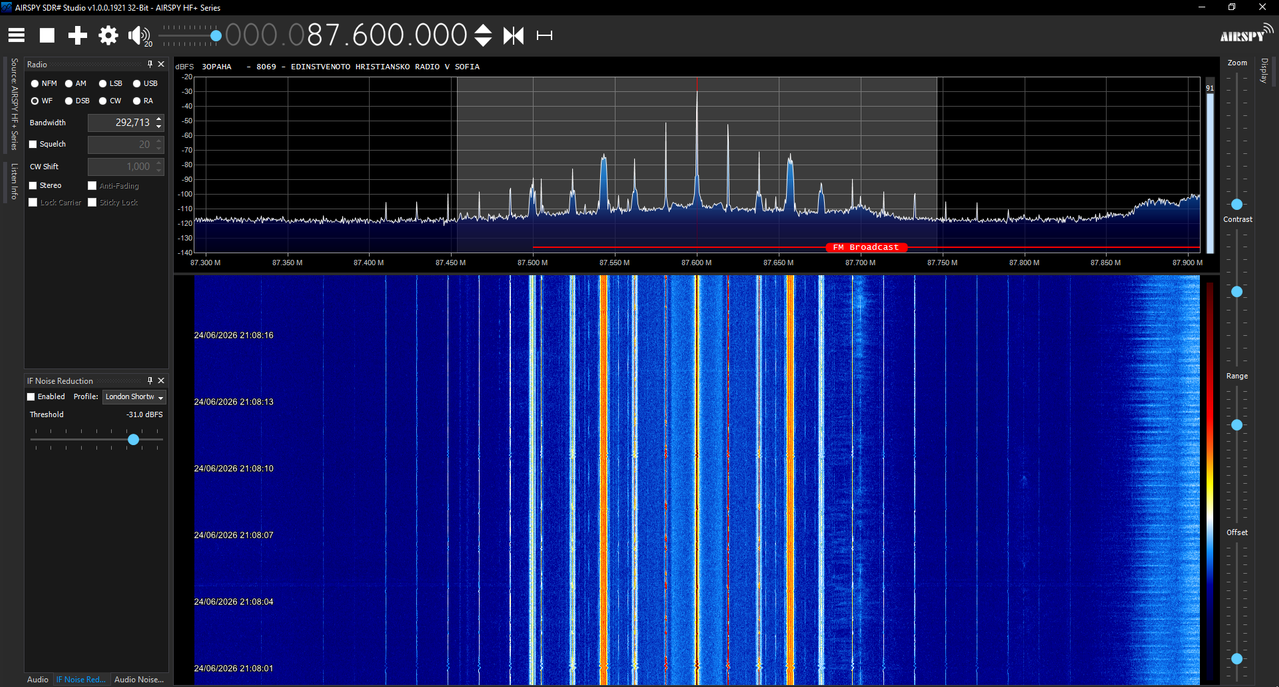This screenshot has height=687, width=1279.
Task: Open the Listen Info side tab
Action: coord(14,182)
